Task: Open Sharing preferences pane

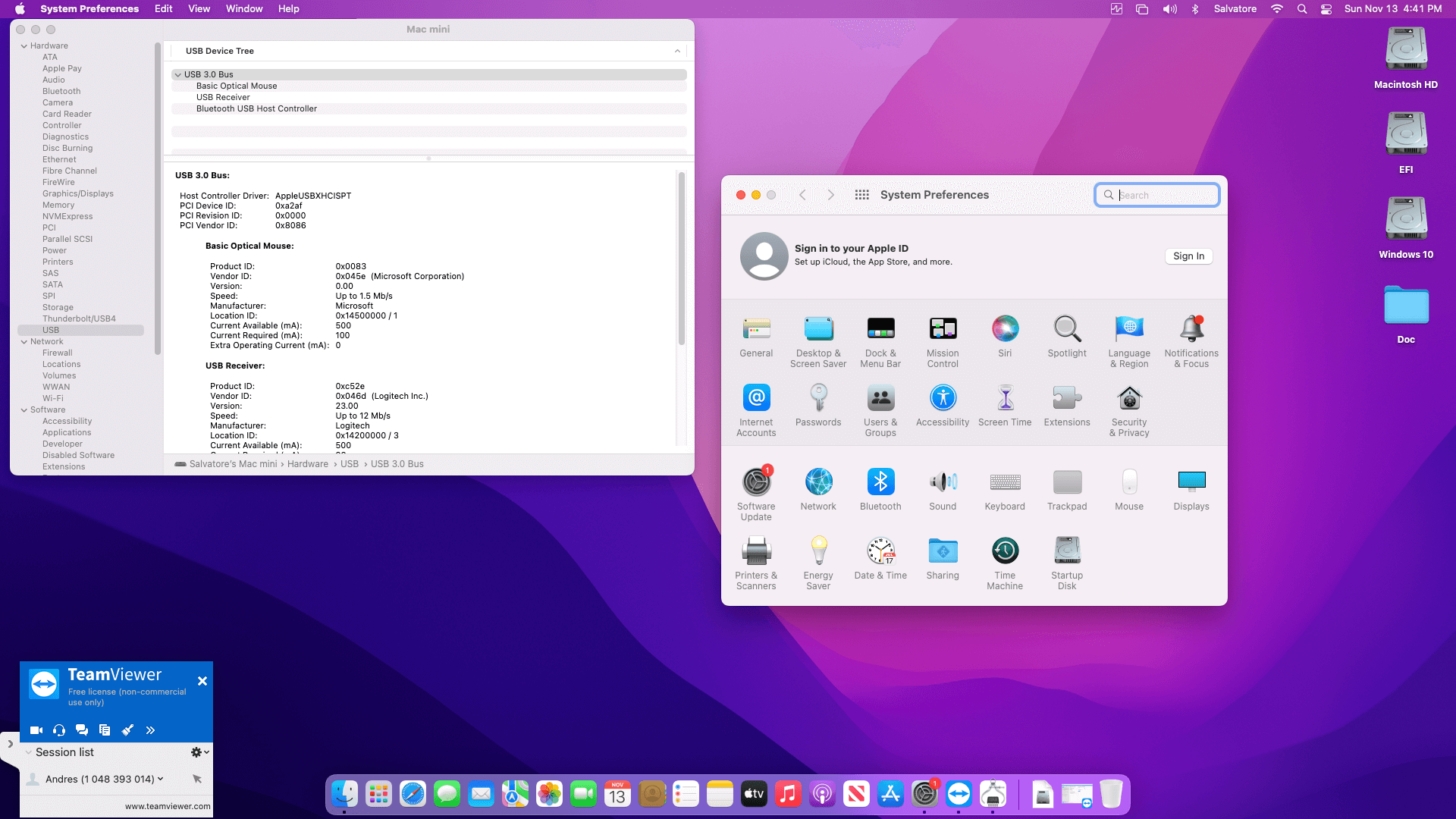Action: pyautogui.click(x=943, y=559)
